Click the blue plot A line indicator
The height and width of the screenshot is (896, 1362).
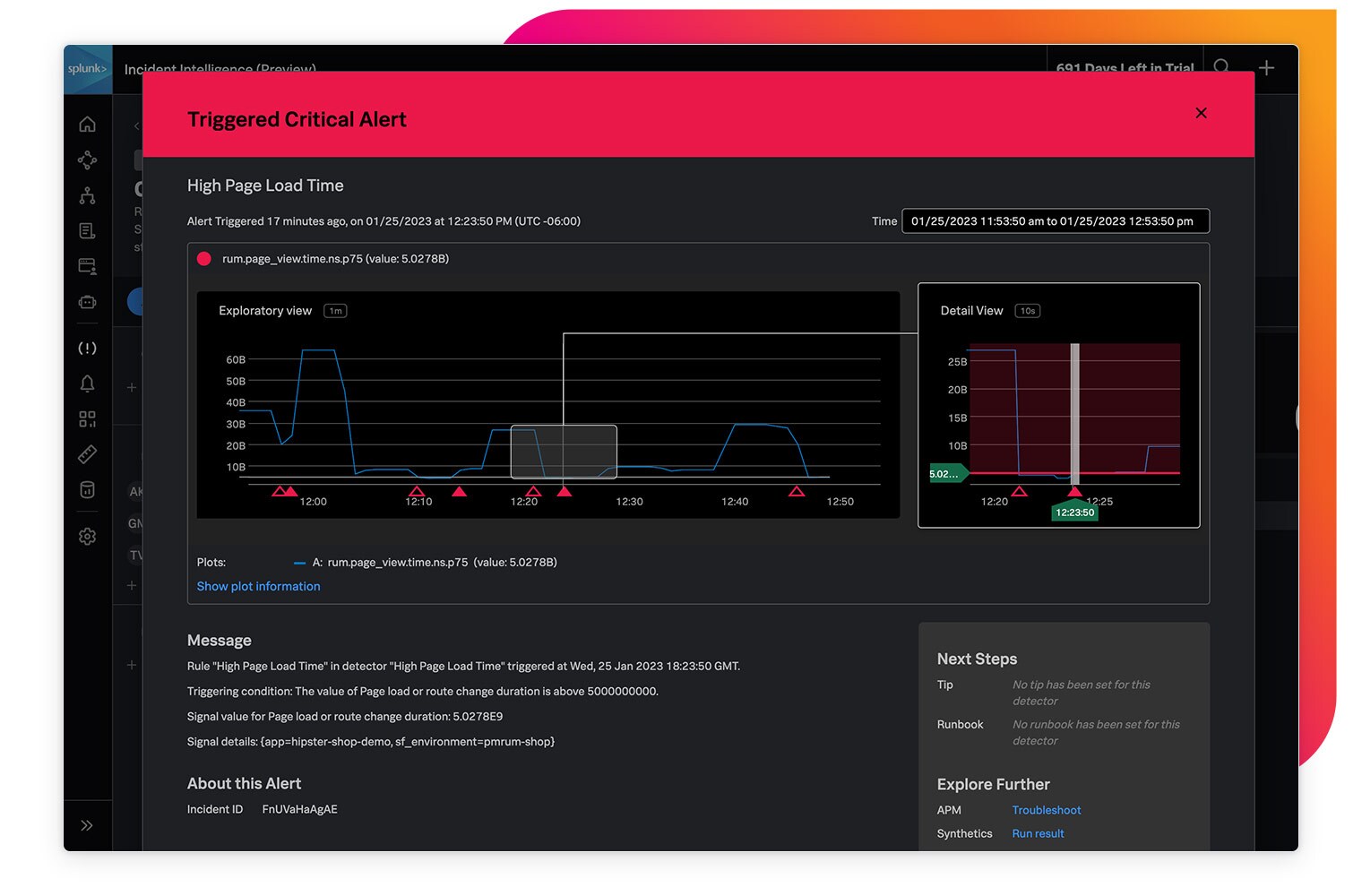pyautogui.click(x=299, y=563)
